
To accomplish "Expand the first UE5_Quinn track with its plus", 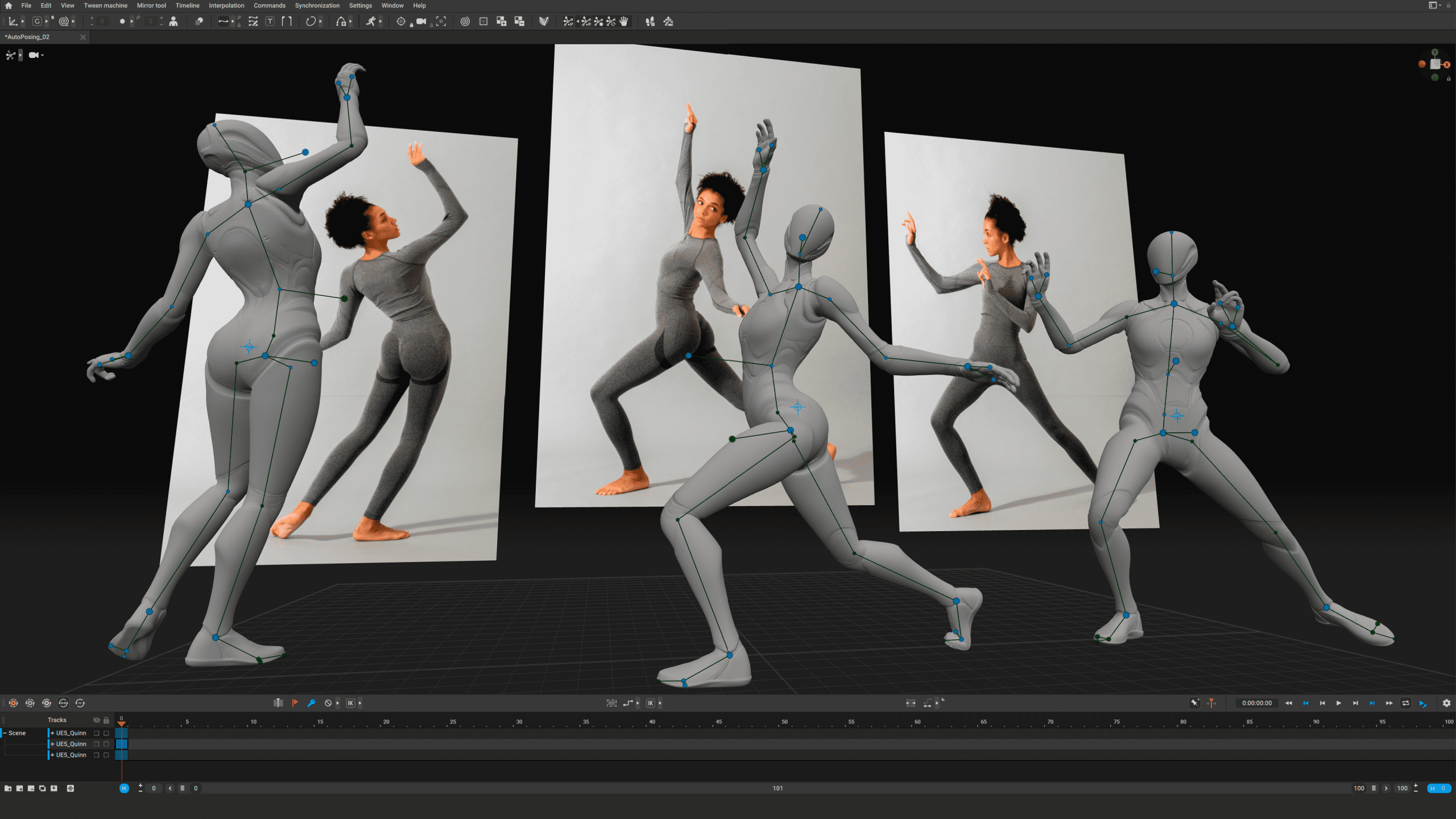I will click(53, 733).
